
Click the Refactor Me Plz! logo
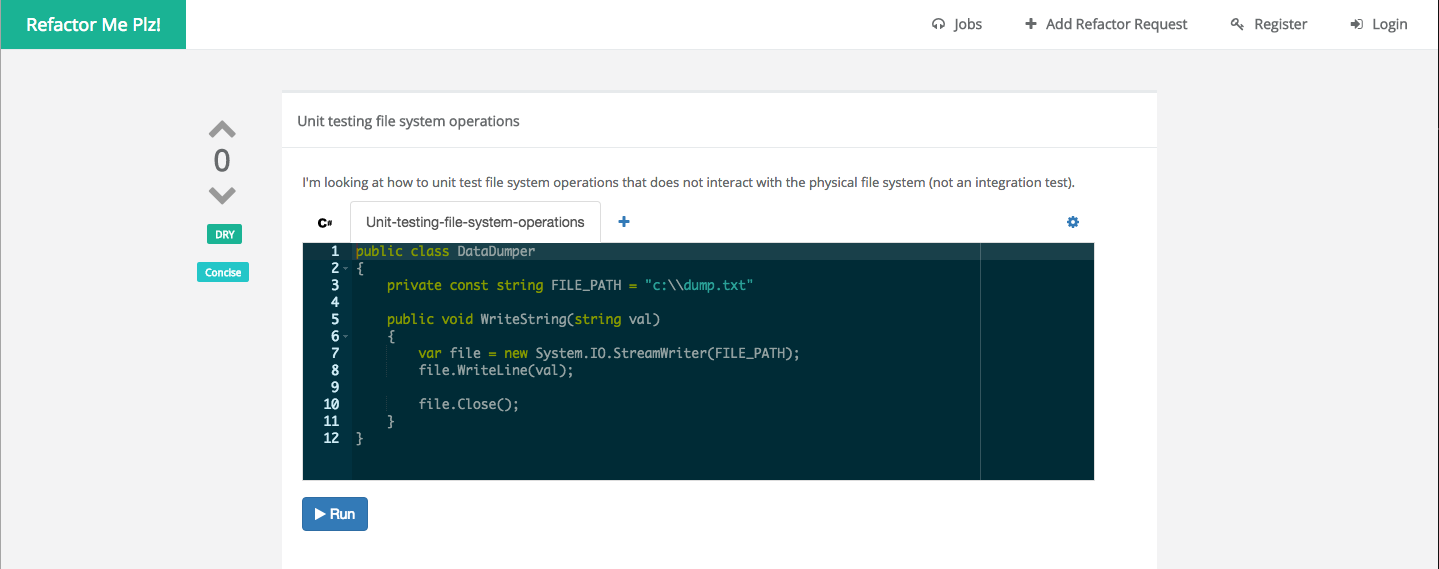pos(93,24)
